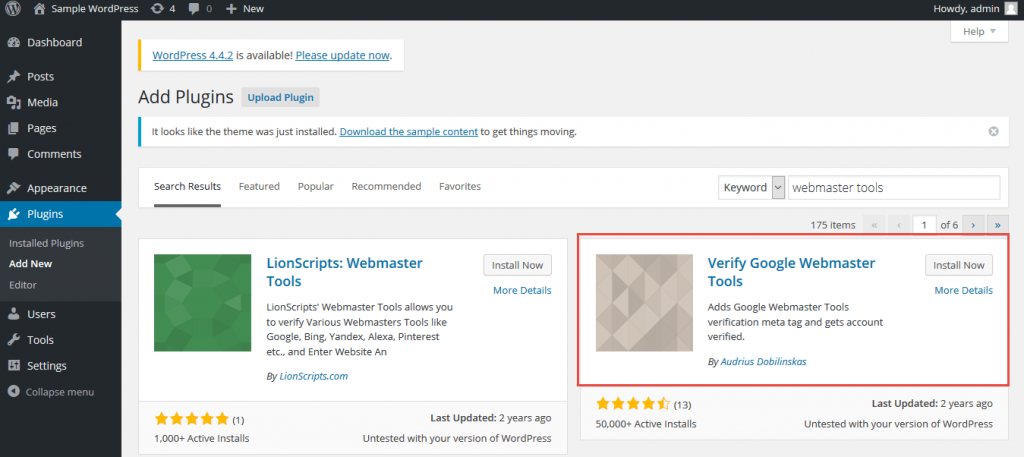
Task: Switch to the Favorites tab
Action: [460, 187]
